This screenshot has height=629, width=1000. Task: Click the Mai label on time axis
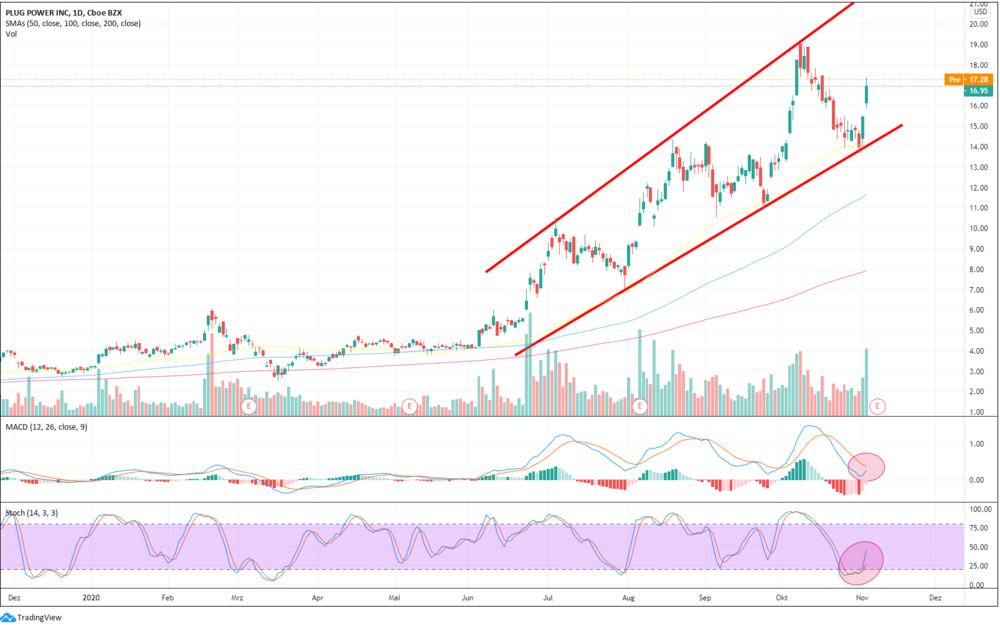tap(395, 598)
